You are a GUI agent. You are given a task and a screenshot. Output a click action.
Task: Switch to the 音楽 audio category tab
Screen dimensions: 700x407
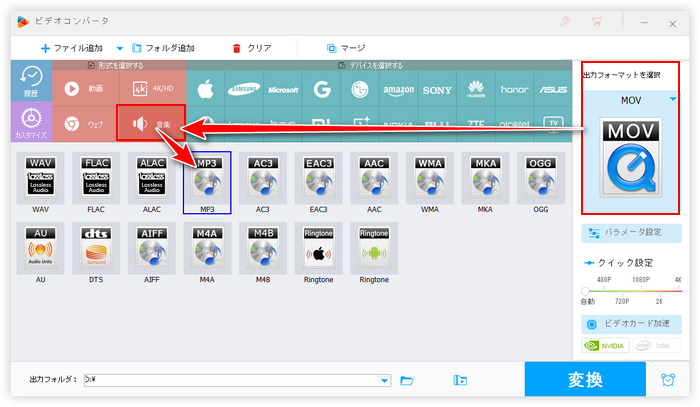point(152,124)
